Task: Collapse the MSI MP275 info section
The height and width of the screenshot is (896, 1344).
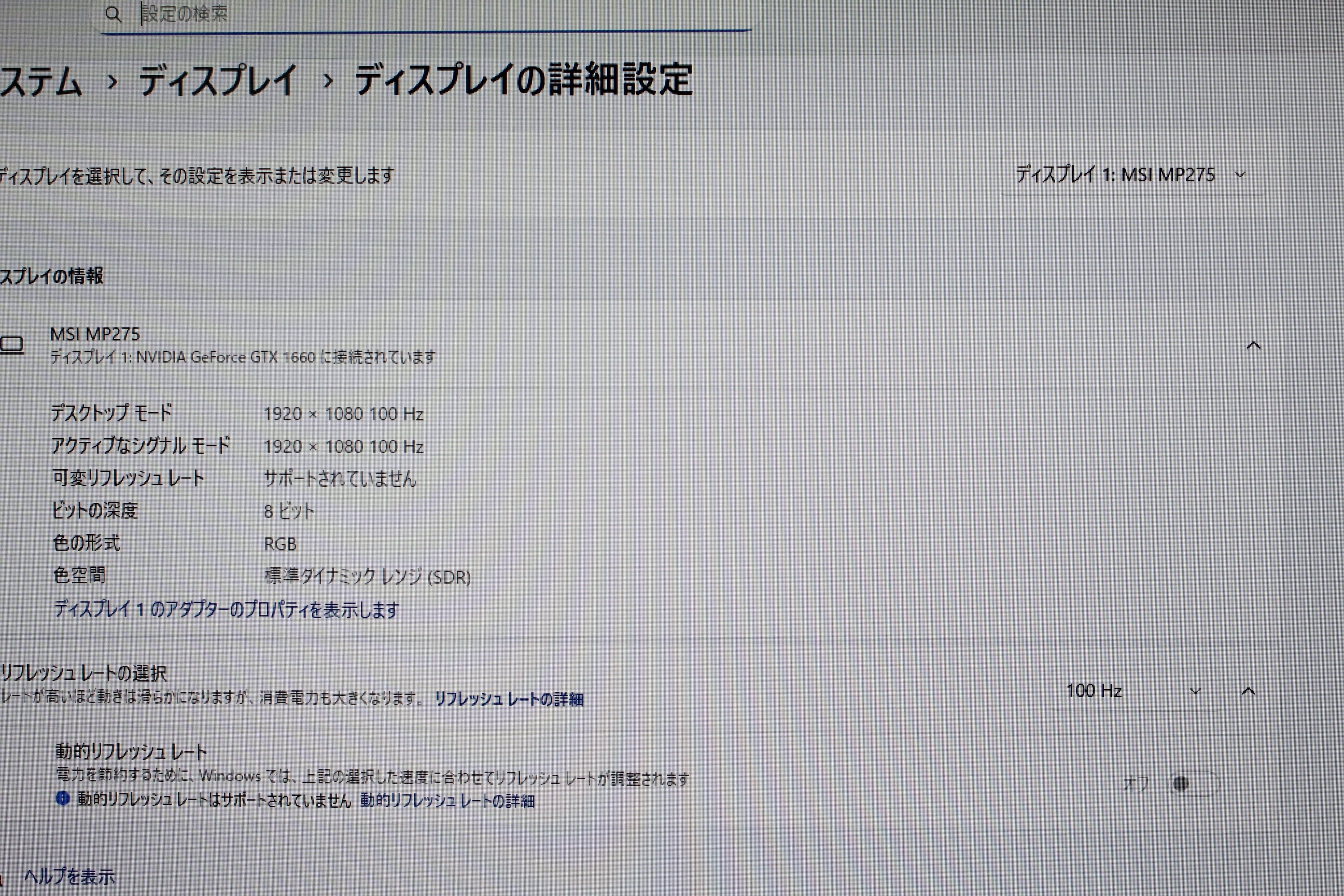Action: click(1253, 346)
